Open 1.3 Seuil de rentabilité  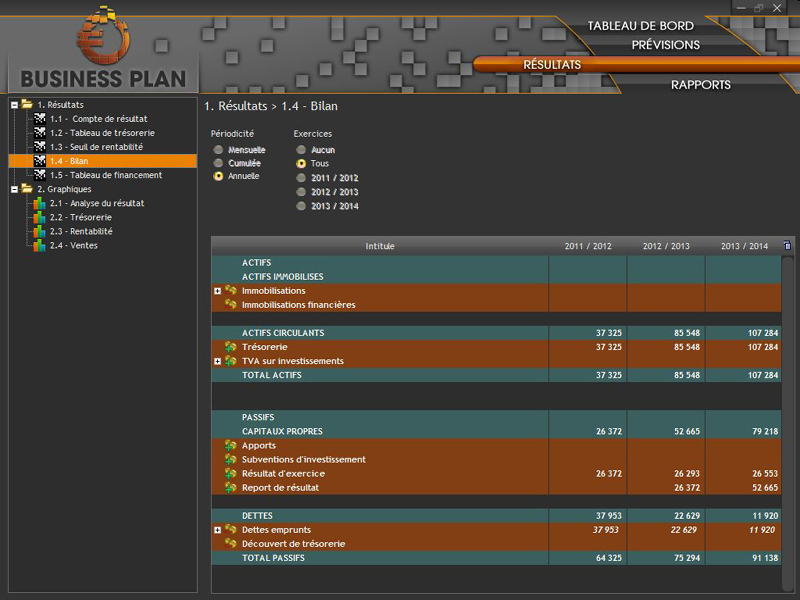tap(96, 147)
